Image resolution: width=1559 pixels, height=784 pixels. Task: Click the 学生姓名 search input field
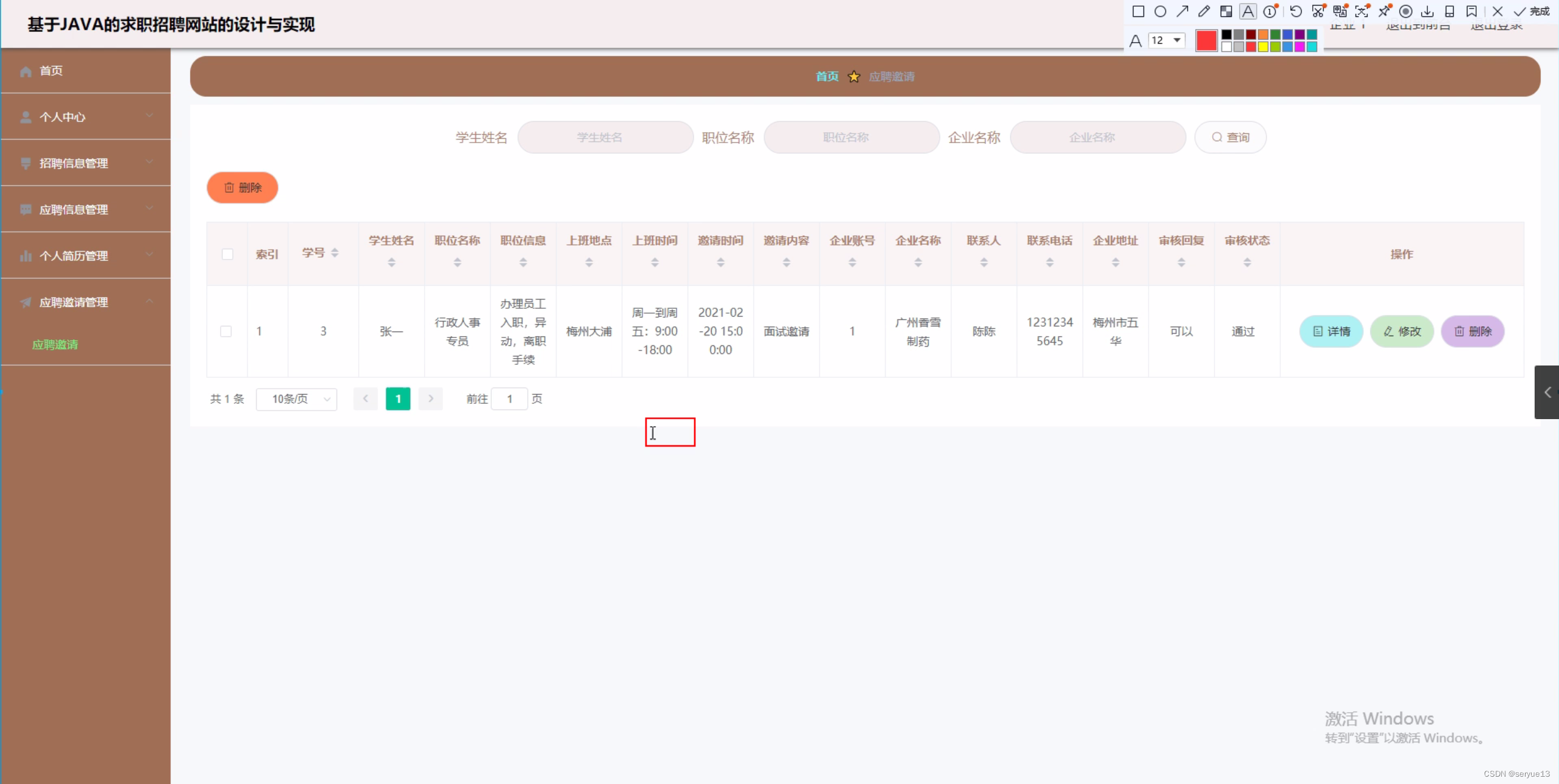pyautogui.click(x=605, y=138)
